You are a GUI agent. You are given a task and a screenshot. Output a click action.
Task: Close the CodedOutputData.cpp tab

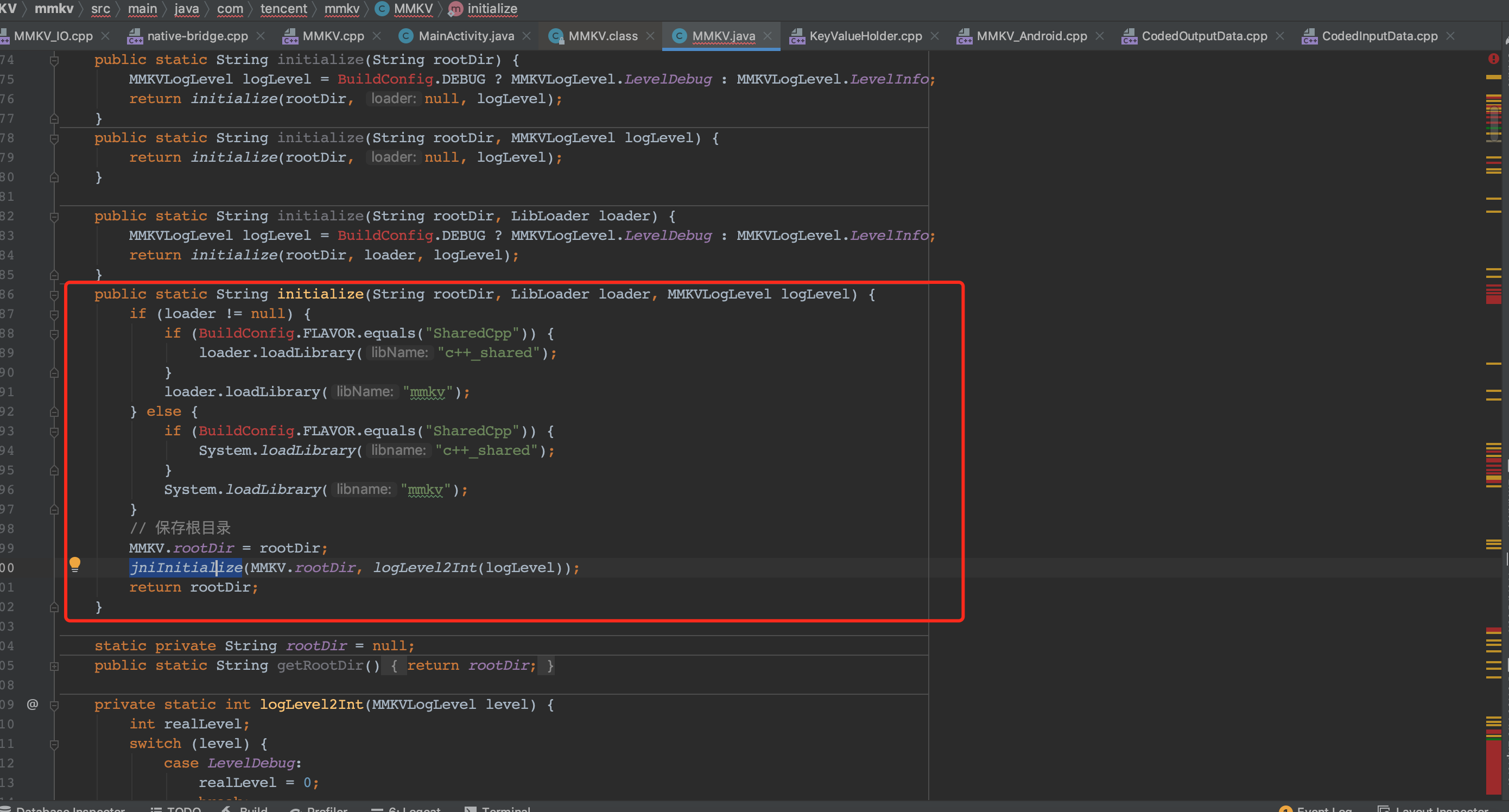(1280, 36)
